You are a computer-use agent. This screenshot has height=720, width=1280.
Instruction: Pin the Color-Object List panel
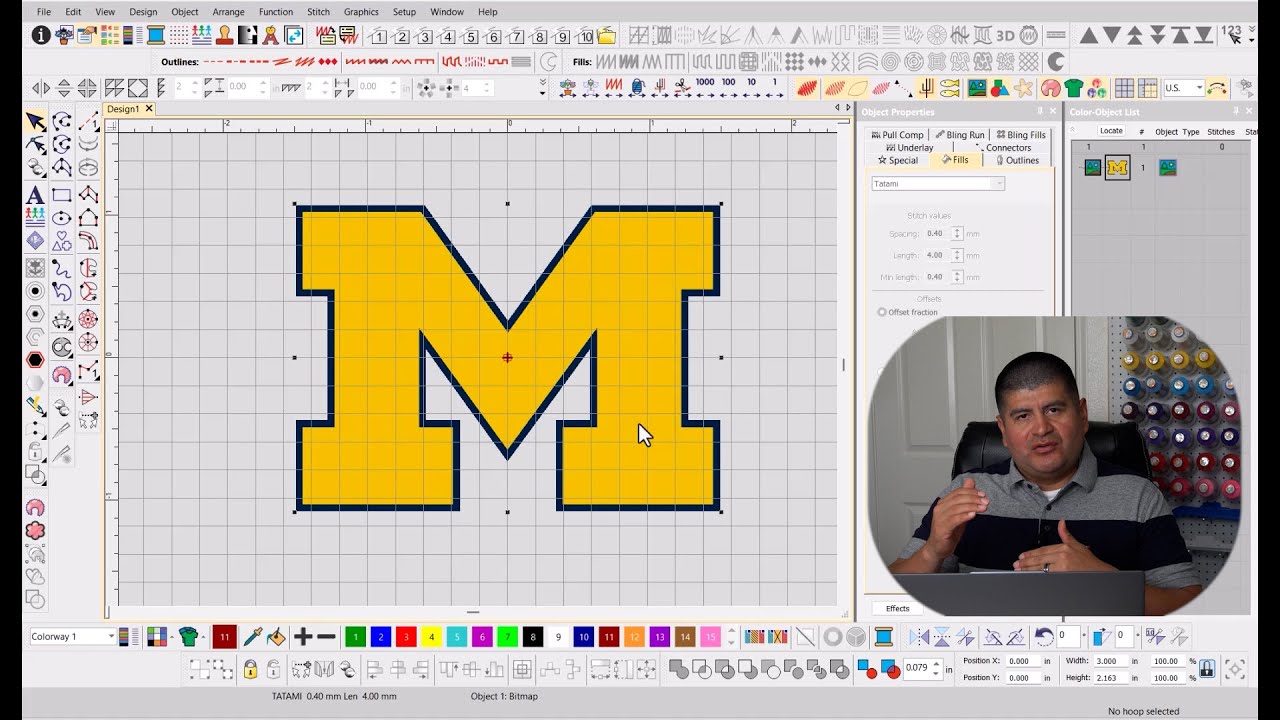pyautogui.click(x=1236, y=112)
